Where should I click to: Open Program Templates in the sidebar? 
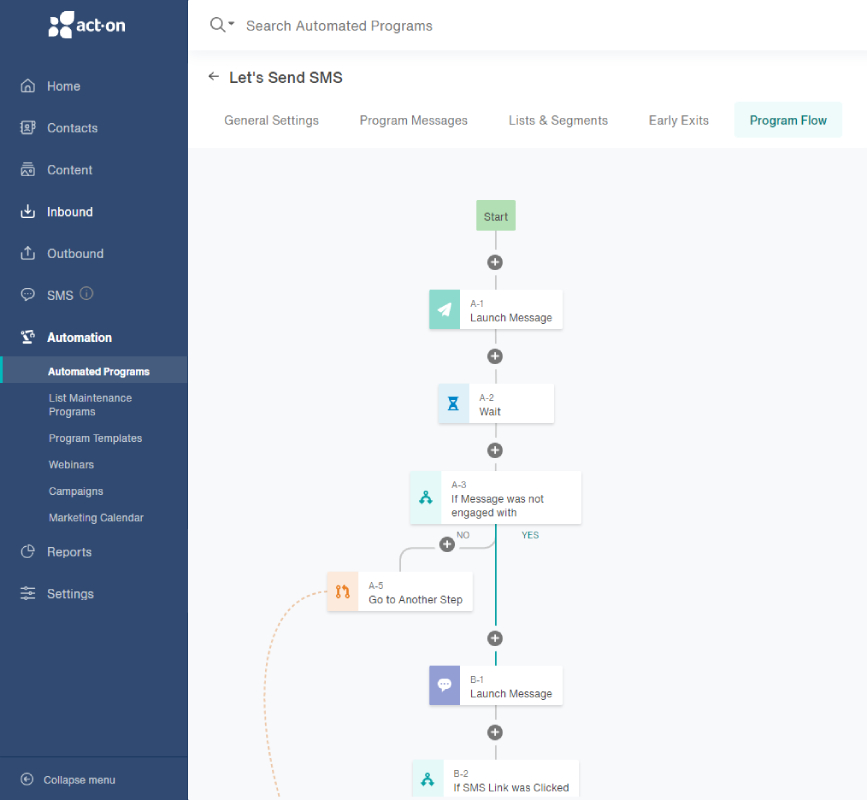(x=95, y=438)
